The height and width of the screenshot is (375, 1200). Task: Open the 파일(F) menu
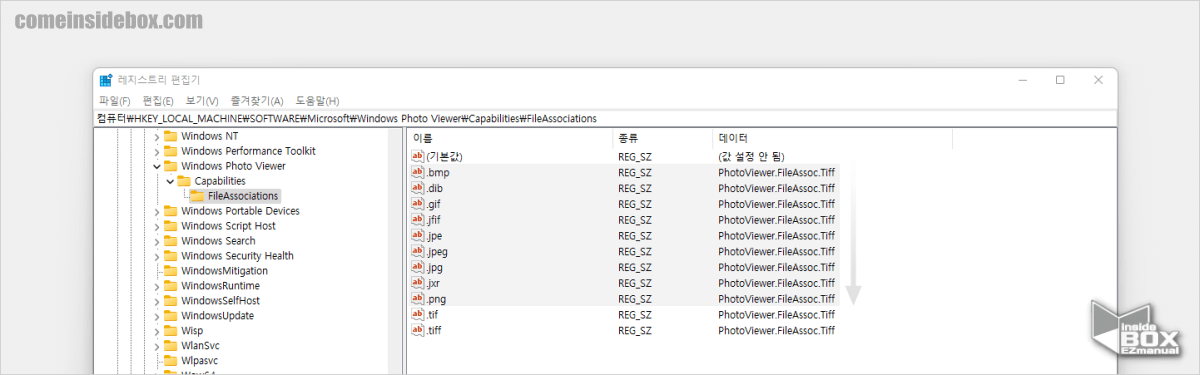point(114,101)
